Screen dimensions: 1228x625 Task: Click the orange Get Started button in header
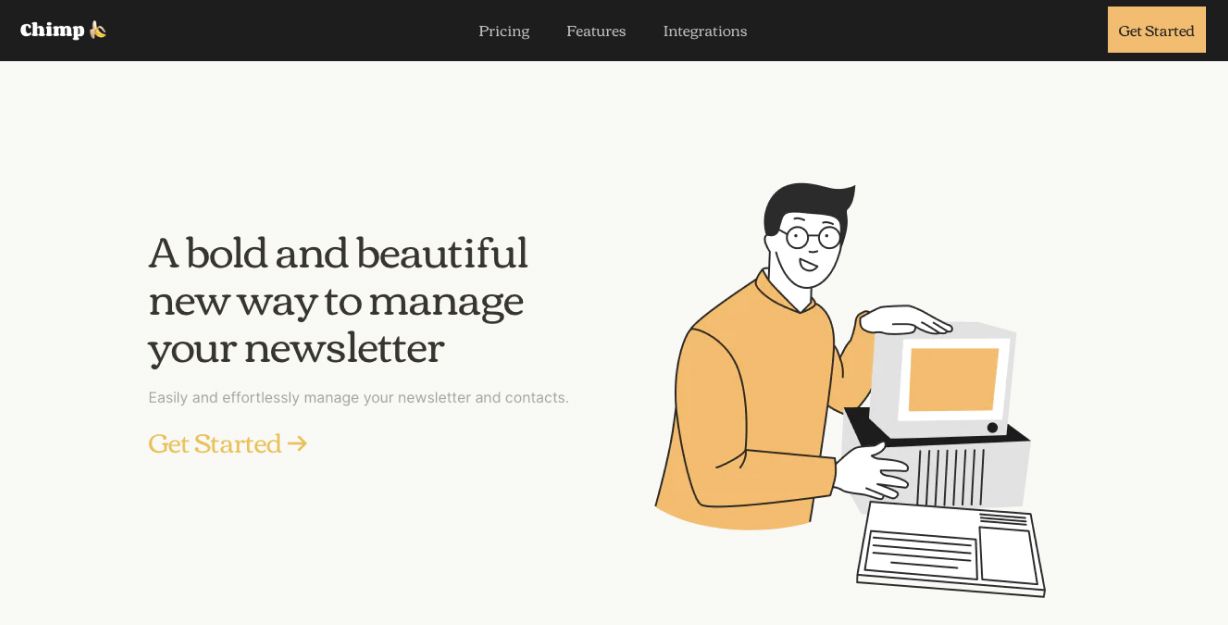coord(1156,30)
